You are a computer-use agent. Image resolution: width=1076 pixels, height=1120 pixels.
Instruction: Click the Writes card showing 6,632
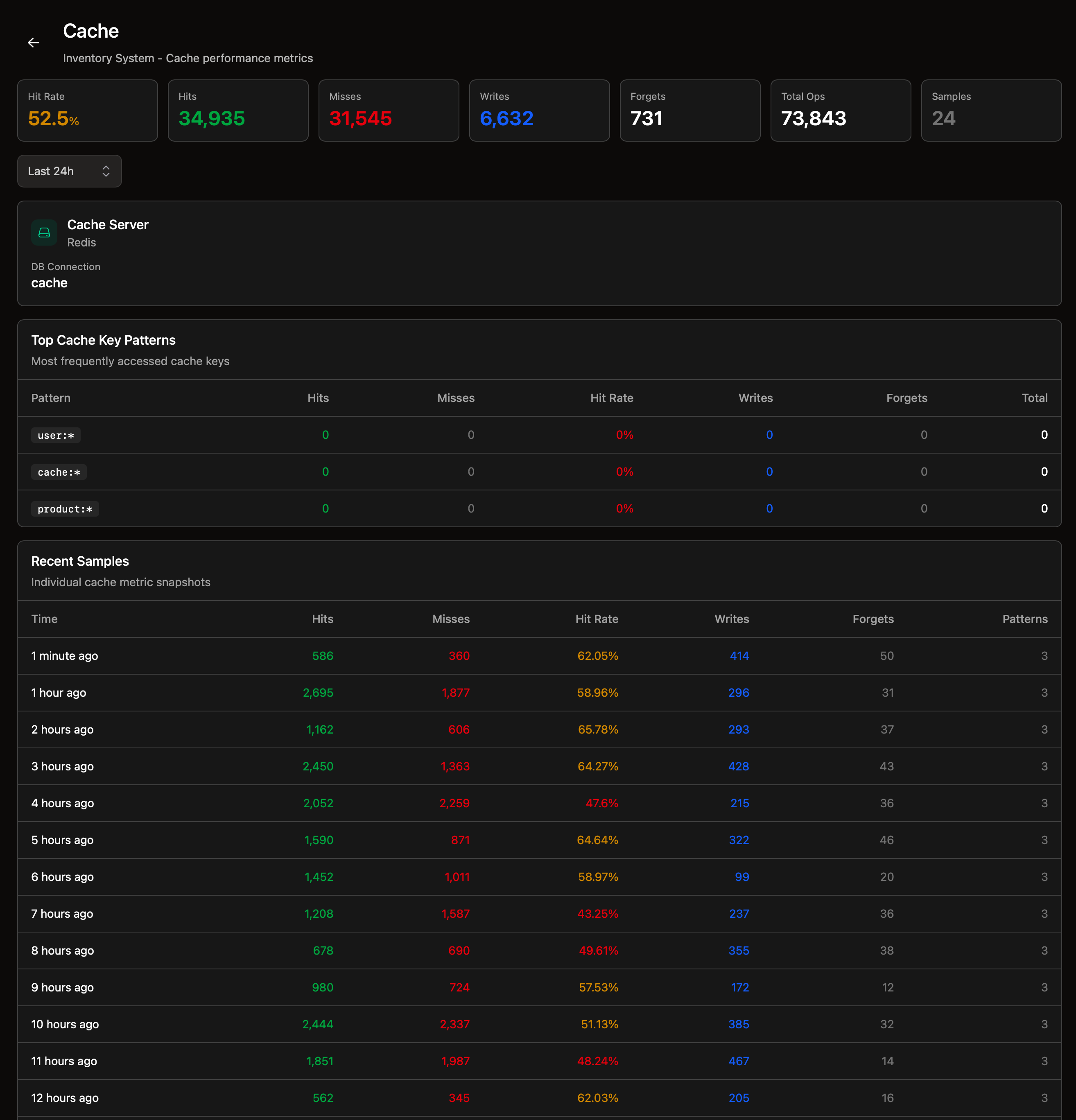[539, 110]
